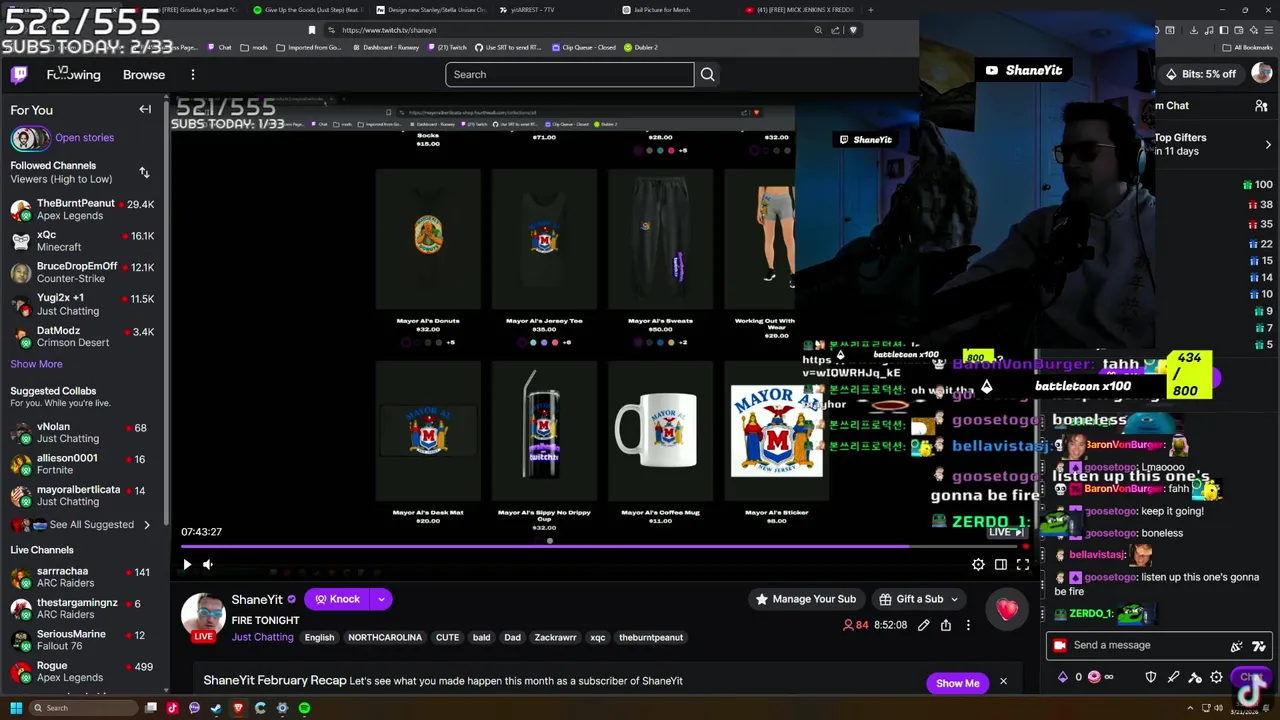Collapse the For You sidebar
Image resolution: width=1280 pixels, height=720 pixels.
pyautogui.click(x=145, y=110)
